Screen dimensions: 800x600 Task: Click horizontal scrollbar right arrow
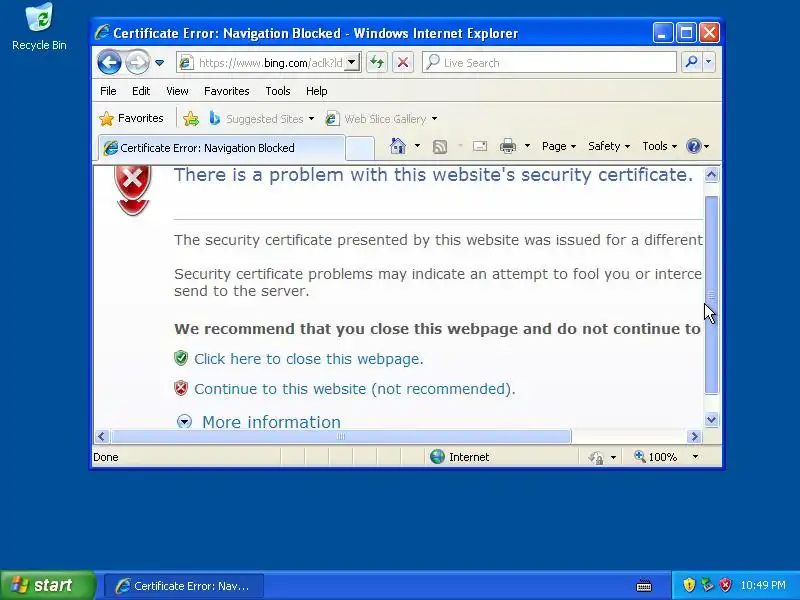[x=693, y=436]
